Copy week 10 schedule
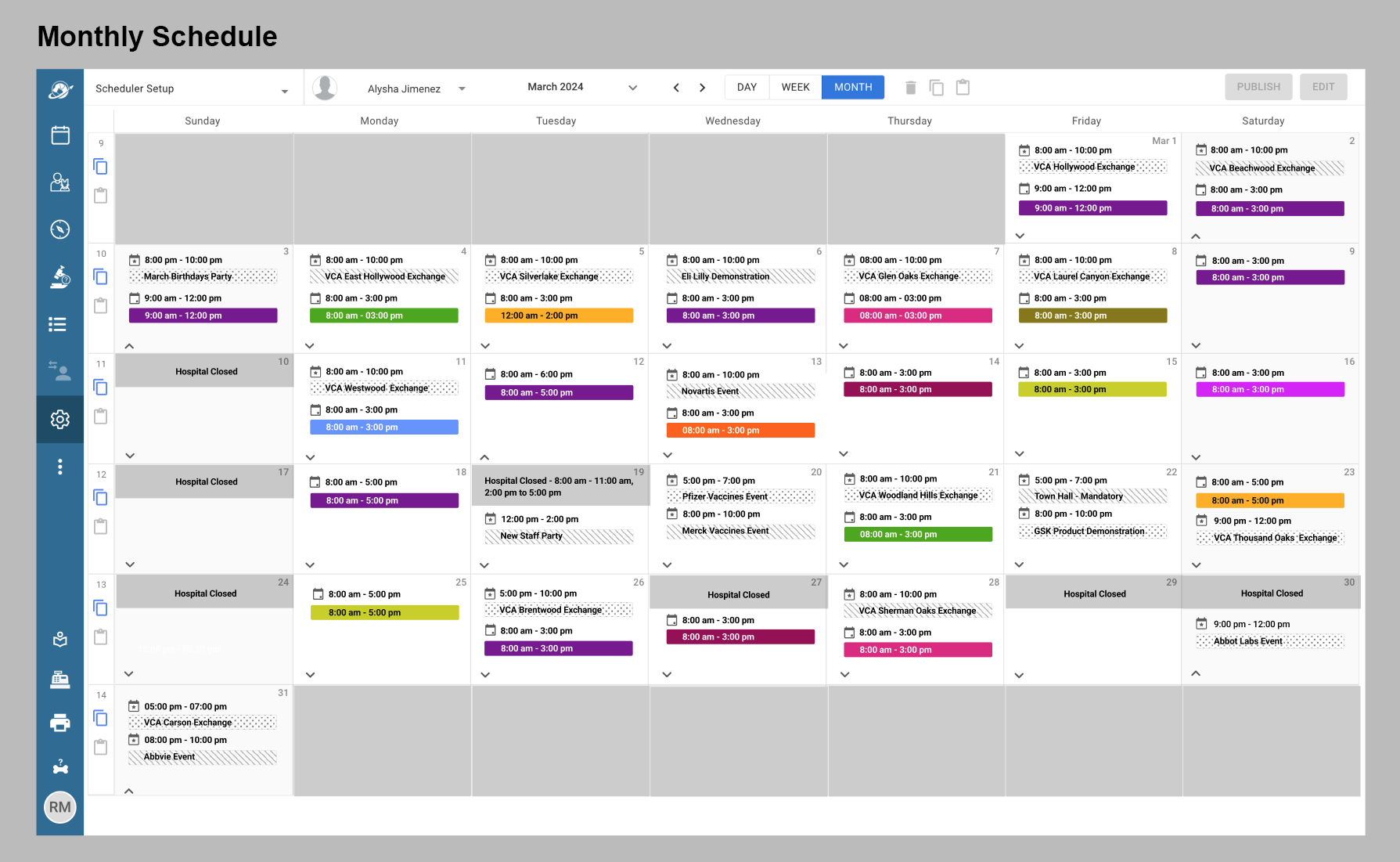1400x862 pixels. coord(100,277)
